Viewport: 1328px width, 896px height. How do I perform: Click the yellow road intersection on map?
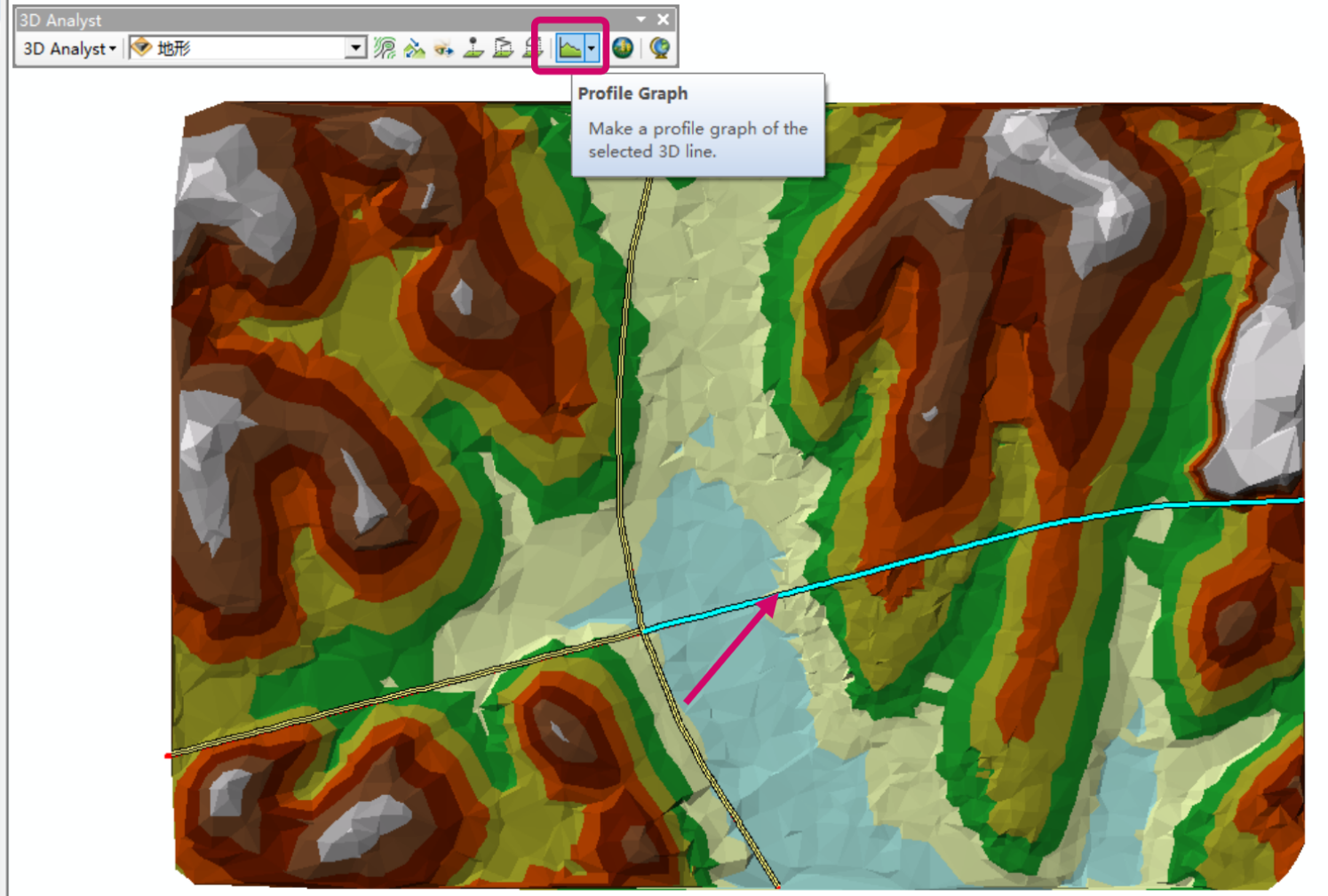641,630
